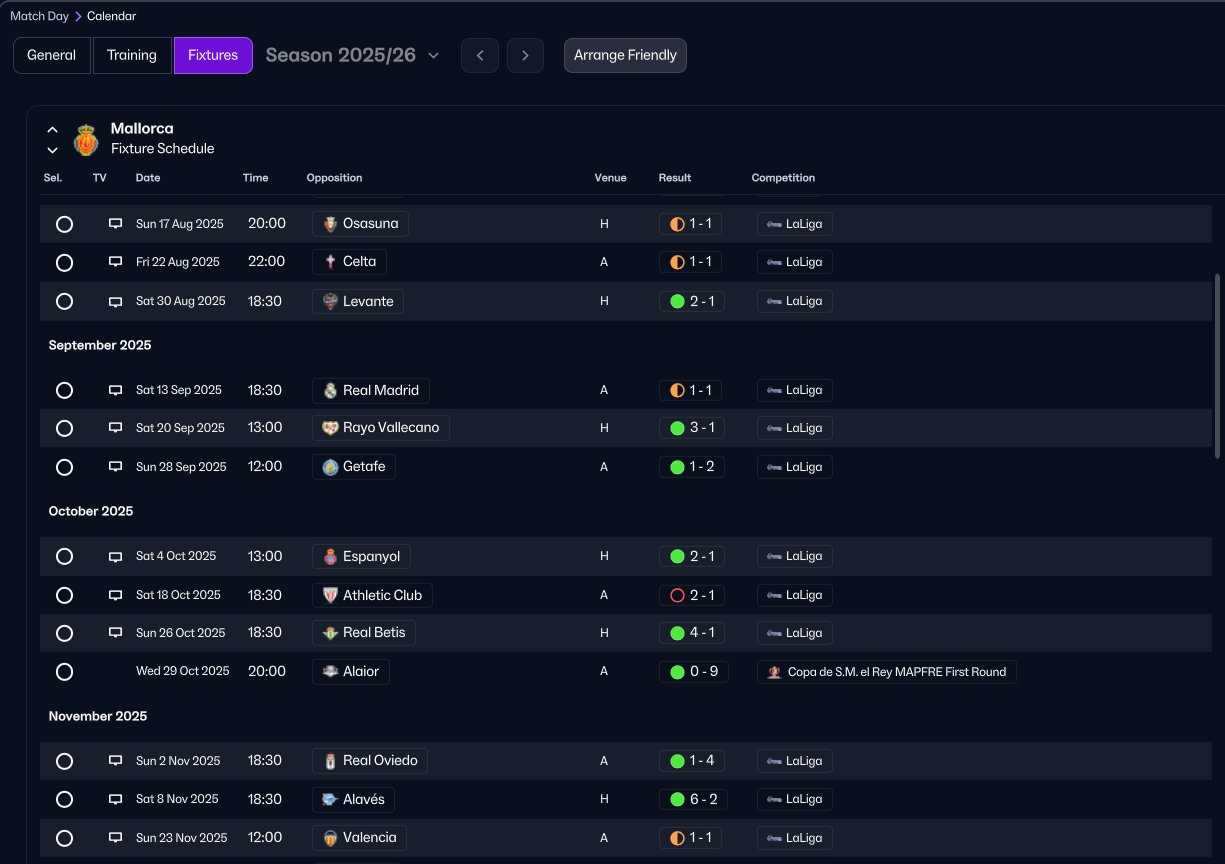1225x864 pixels.
Task: Click the Levante club badge
Action: (x=330, y=301)
